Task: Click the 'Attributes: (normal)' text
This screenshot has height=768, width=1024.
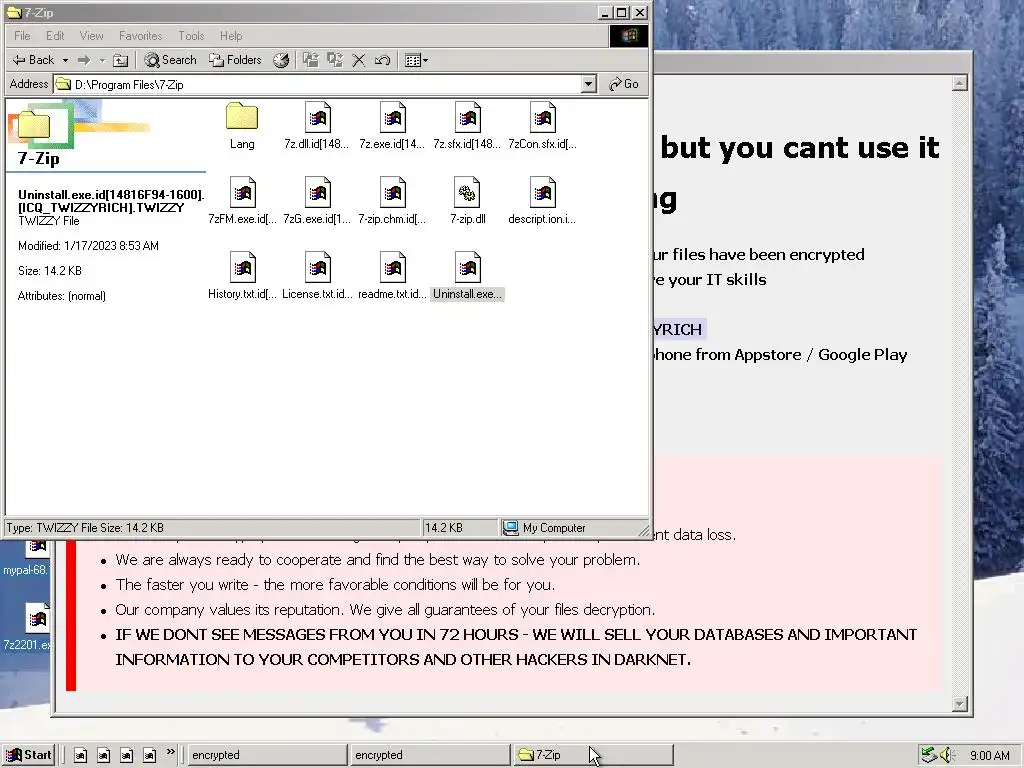Action: [61, 296]
